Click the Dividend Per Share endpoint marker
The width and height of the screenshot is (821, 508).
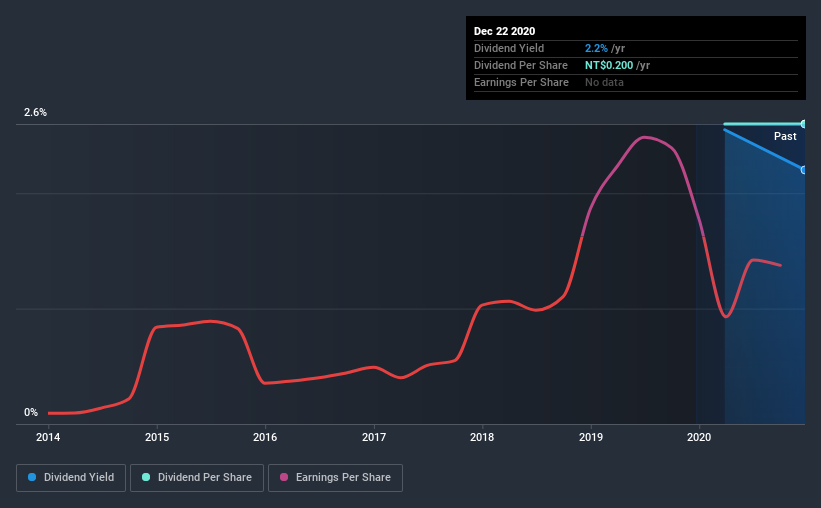[x=803, y=124]
